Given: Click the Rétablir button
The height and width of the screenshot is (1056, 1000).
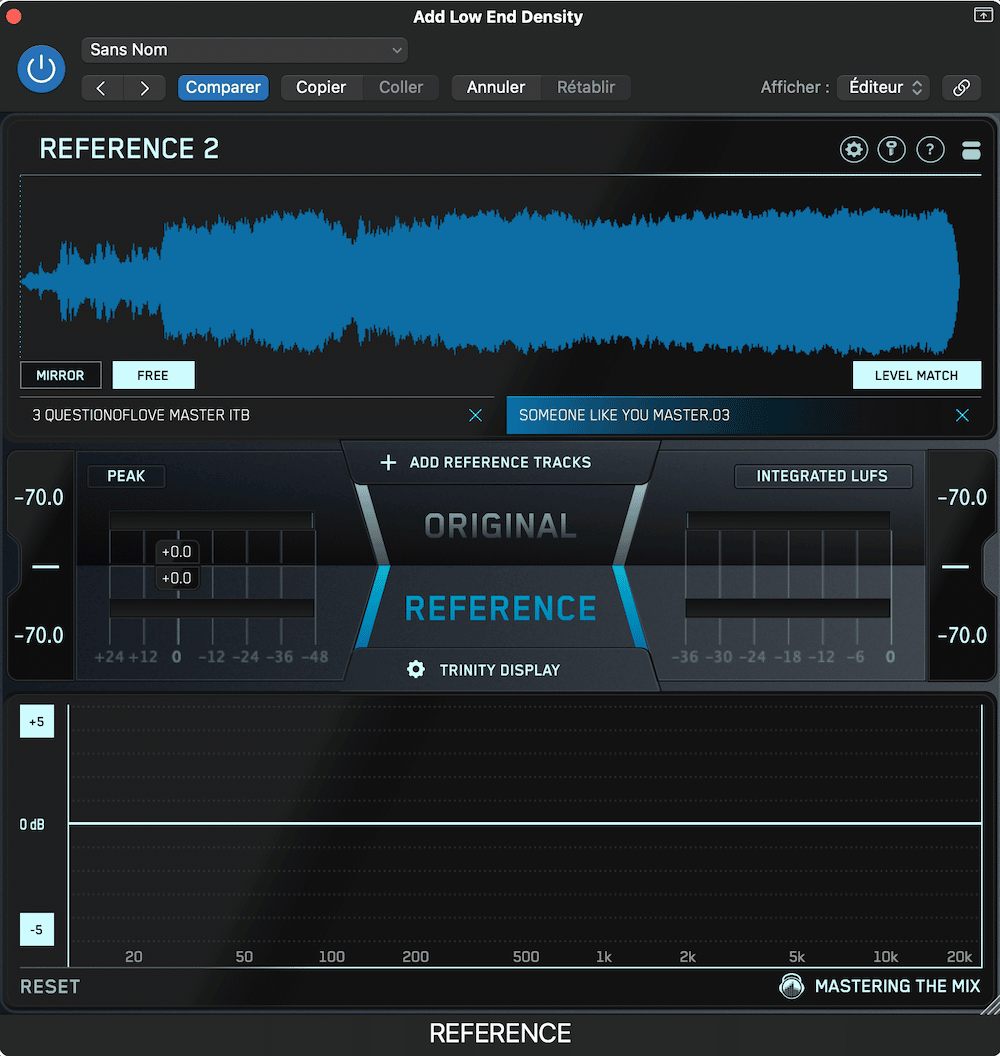Looking at the screenshot, I should tap(586, 88).
